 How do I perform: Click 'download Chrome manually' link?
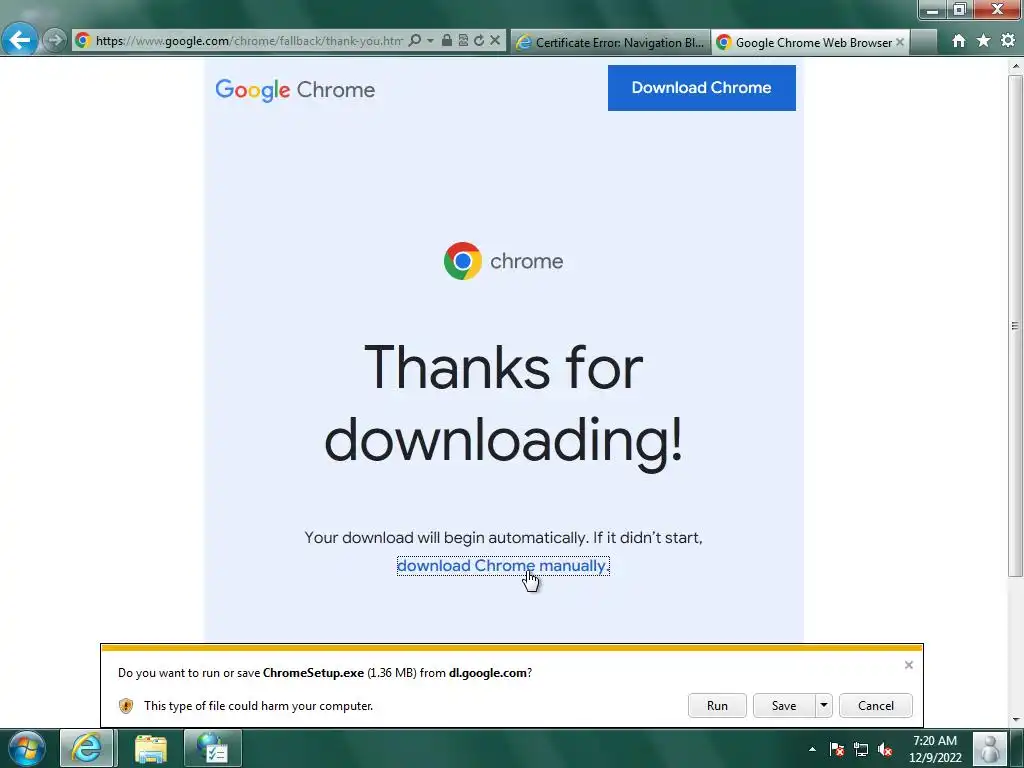503,566
